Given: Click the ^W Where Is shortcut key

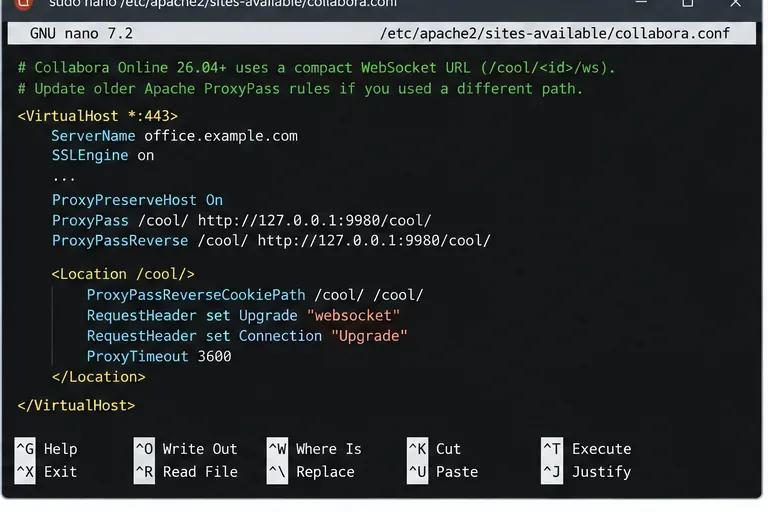Looking at the screenshot, I should click(277, 449).
